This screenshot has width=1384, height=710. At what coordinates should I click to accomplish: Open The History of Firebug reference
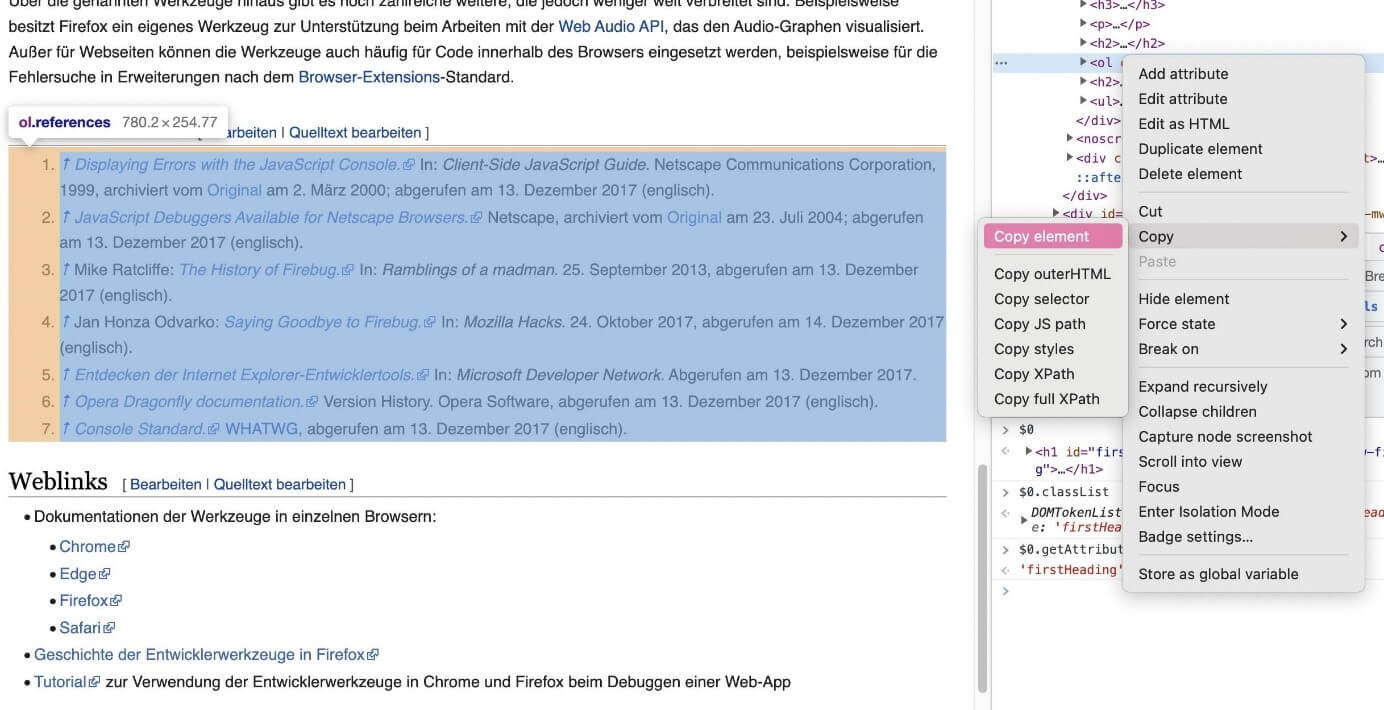[266, 269]
